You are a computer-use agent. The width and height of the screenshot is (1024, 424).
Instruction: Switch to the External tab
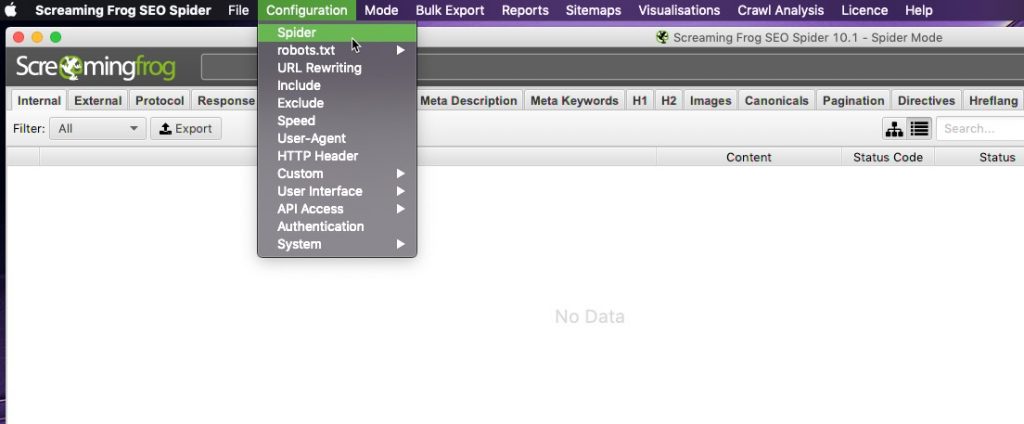(x=98, y=100)
